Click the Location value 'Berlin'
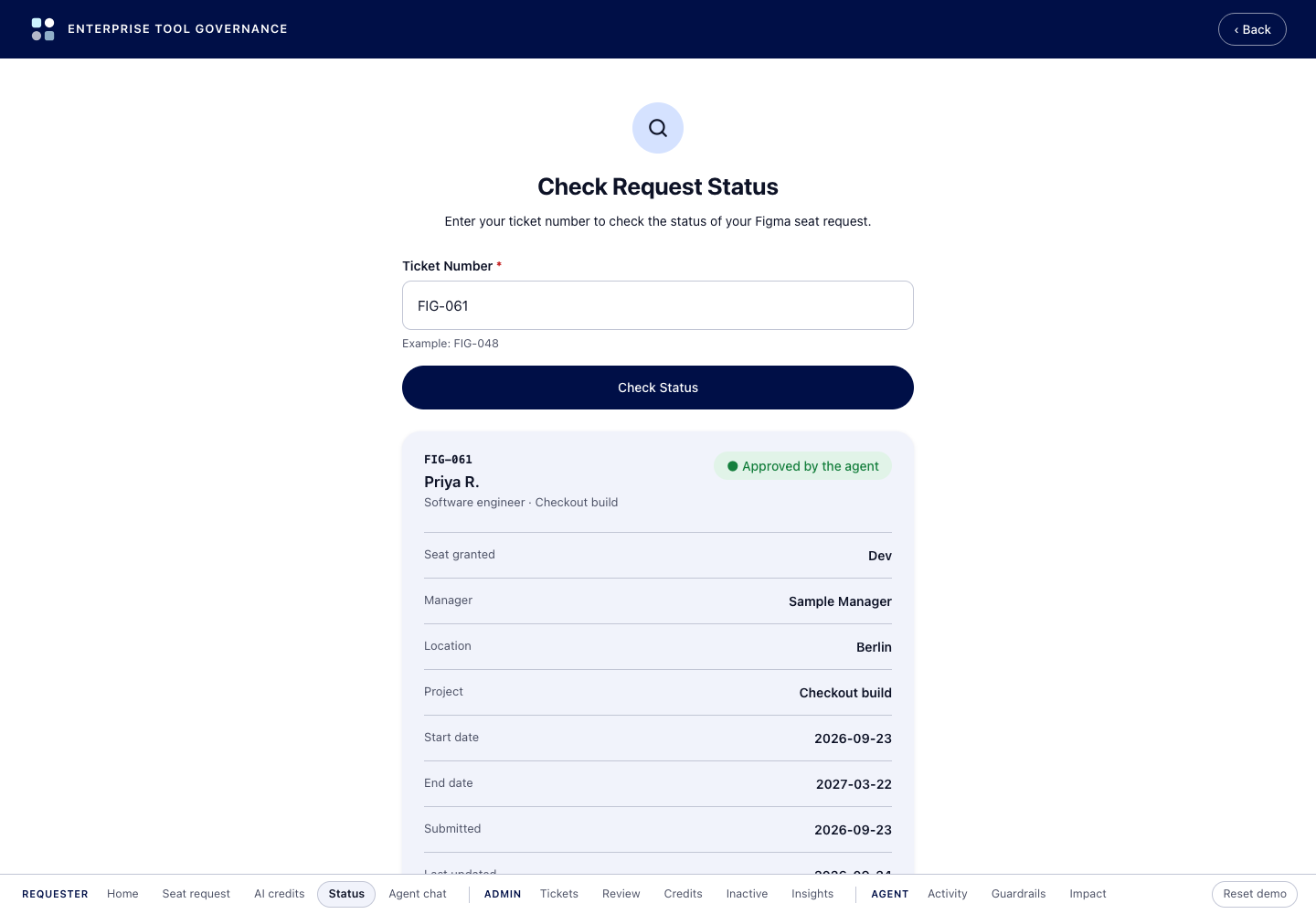1316x914 pixels. pos(874,647)
